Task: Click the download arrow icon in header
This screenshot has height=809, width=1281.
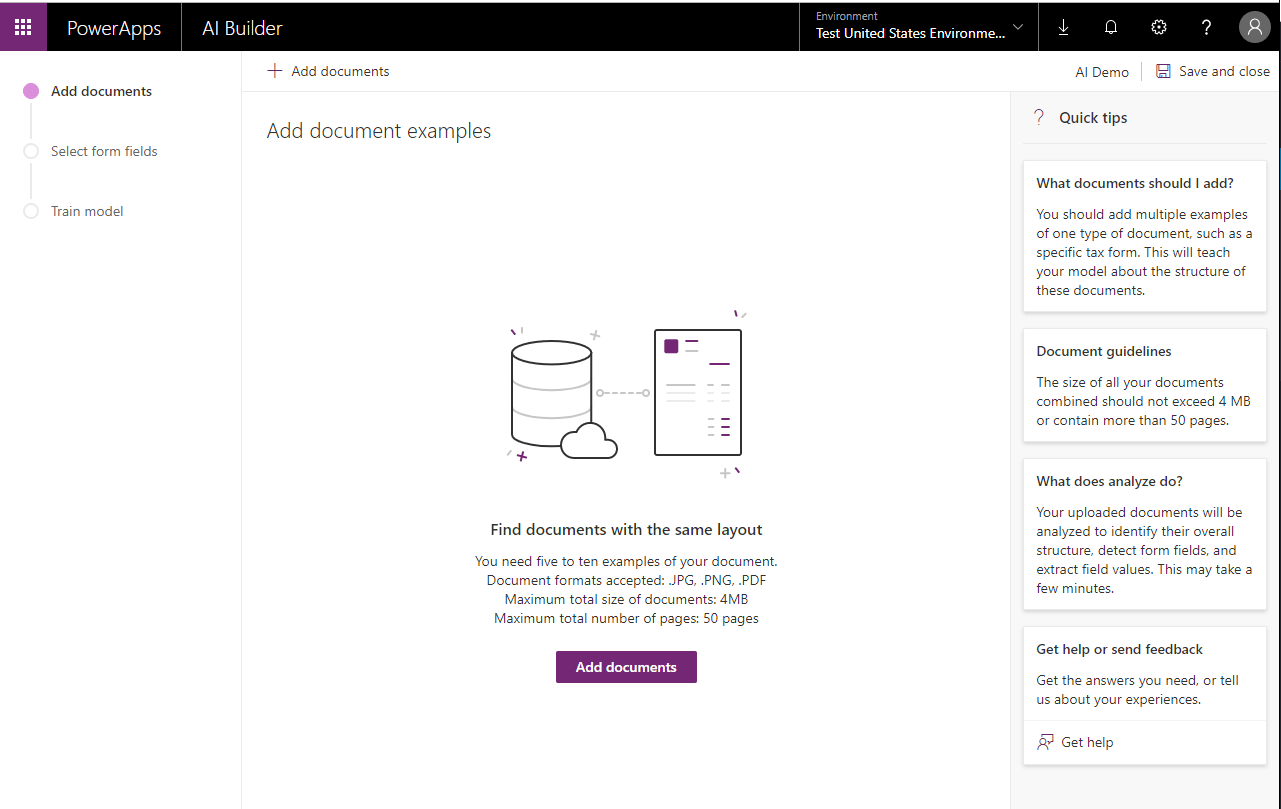Action: [1063, 27]
